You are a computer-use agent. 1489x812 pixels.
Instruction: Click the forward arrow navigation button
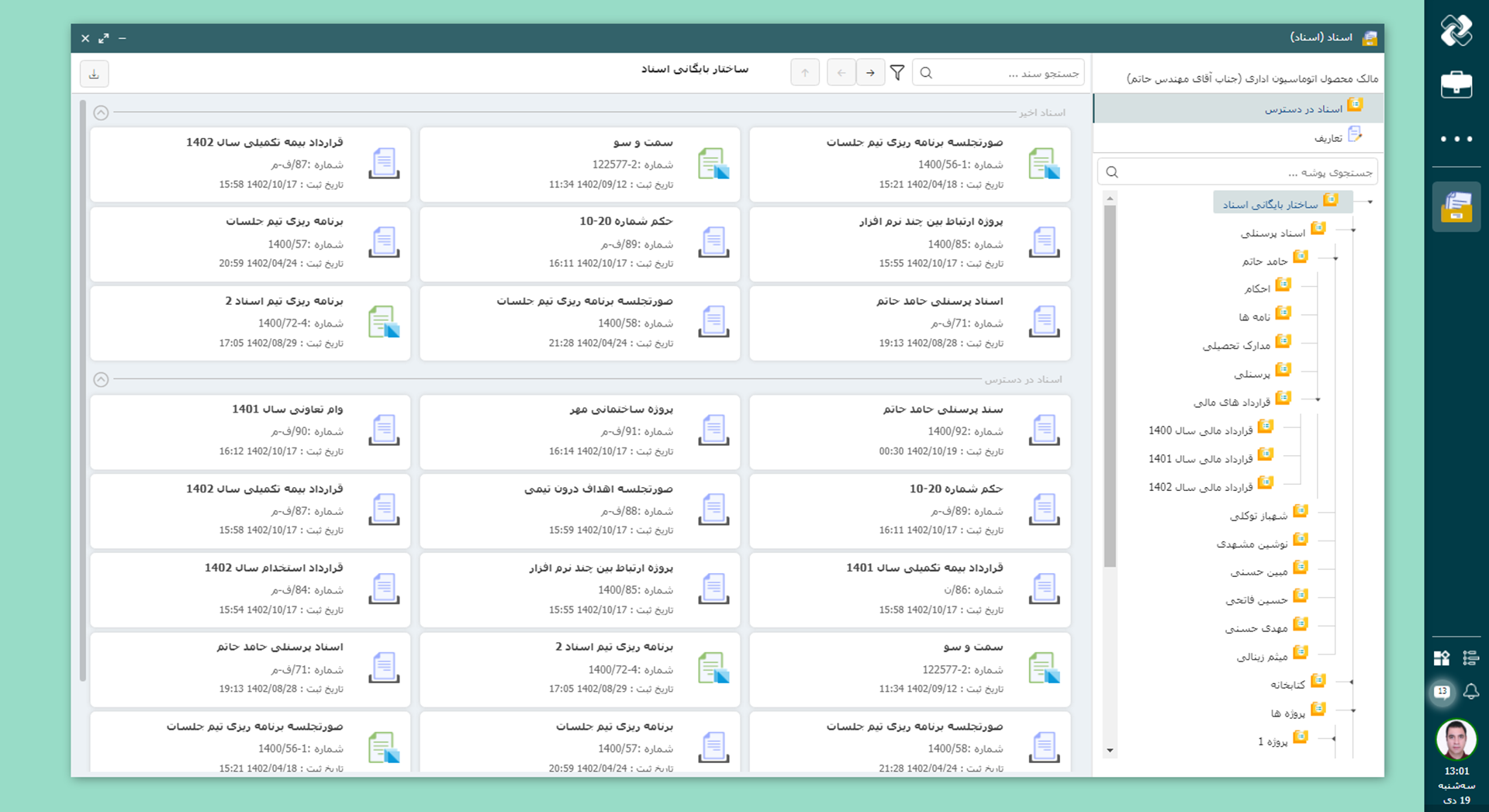[x=870, y=73]
